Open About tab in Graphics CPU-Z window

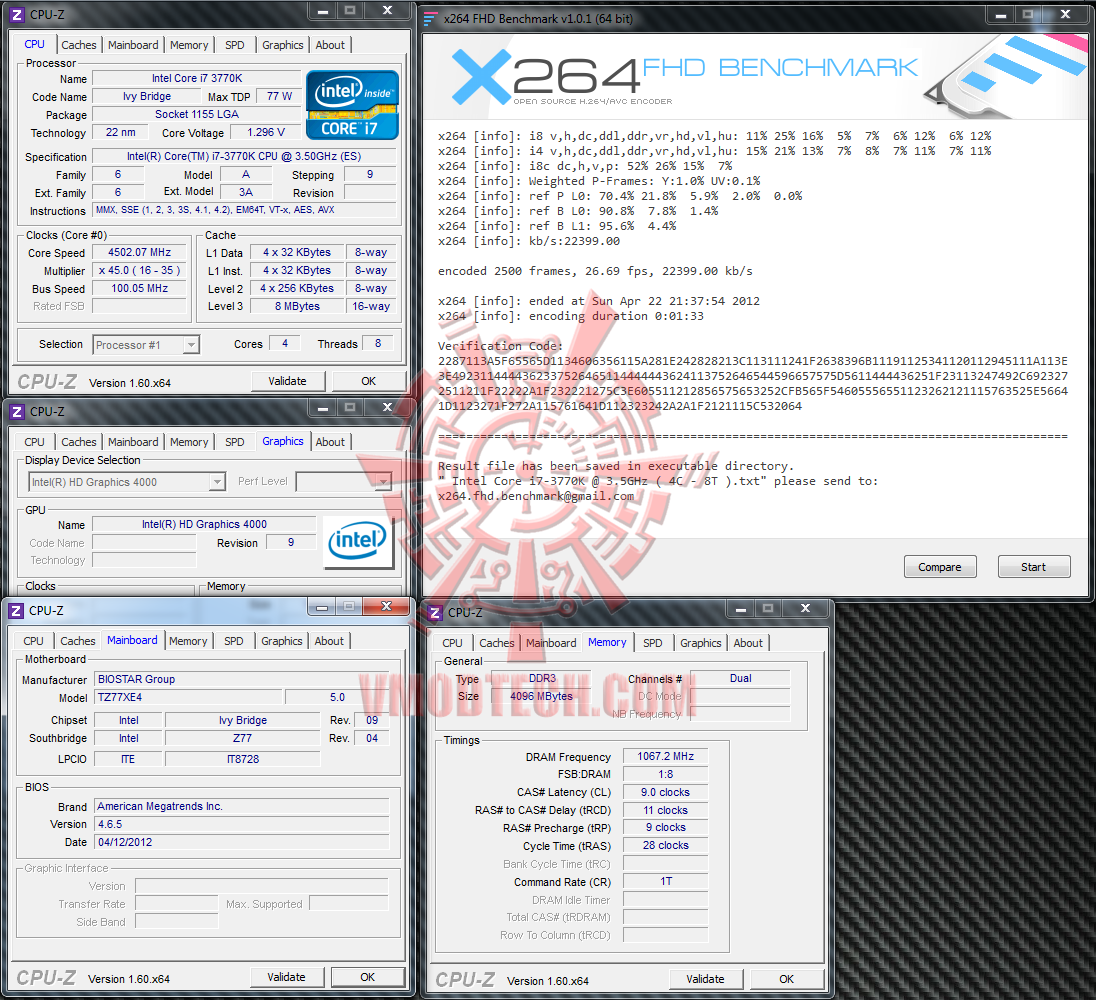click(330, 442)
